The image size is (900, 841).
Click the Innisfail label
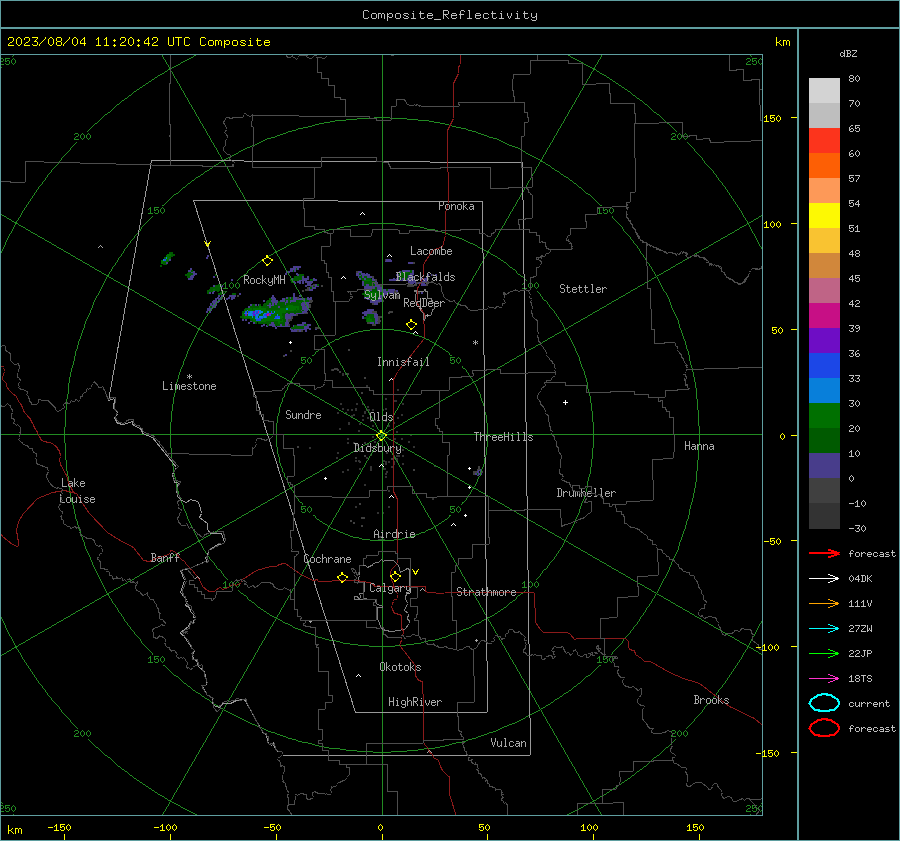pos(403,362)
